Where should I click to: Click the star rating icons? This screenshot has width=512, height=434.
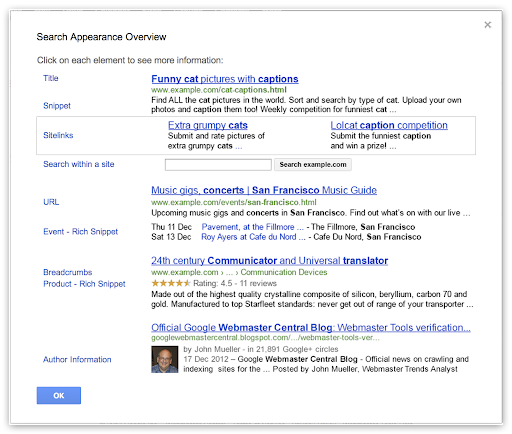point(171,283)
